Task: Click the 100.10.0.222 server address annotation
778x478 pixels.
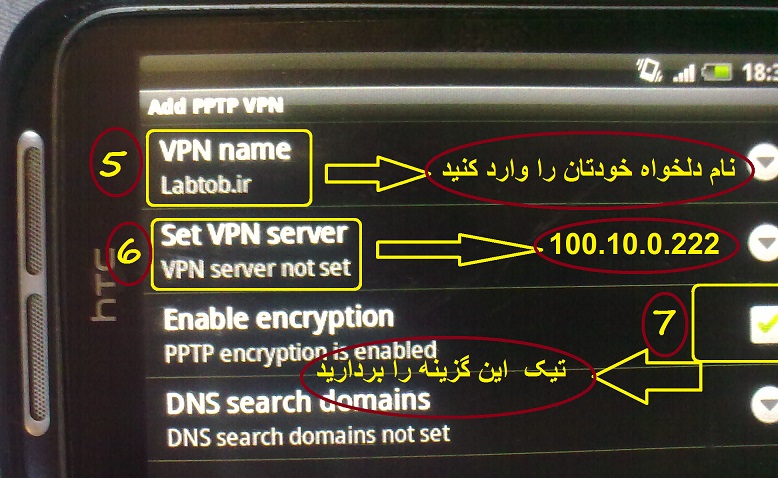Action: (635, 244)
